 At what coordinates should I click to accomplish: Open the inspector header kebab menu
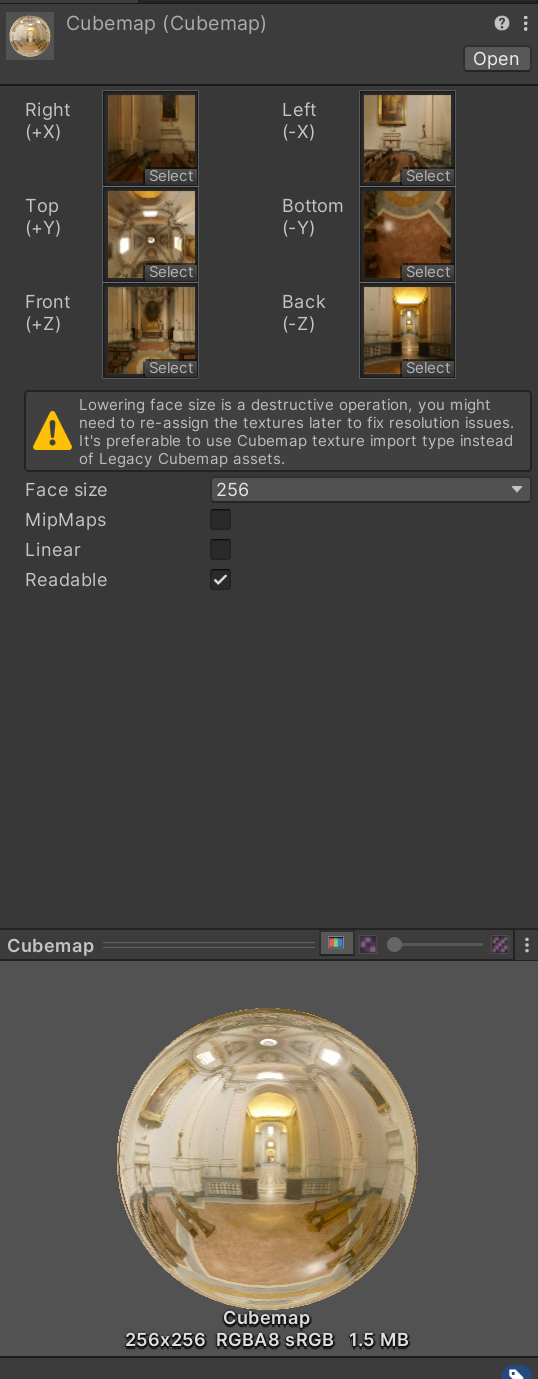525,23
